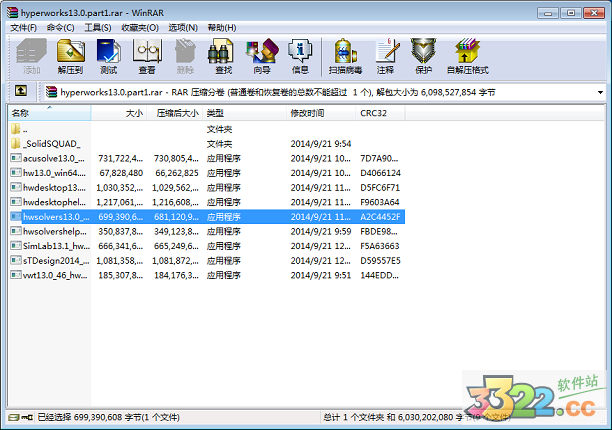
Task: Open the Favorites (收藏夹) menu
Action: (140, 28)
